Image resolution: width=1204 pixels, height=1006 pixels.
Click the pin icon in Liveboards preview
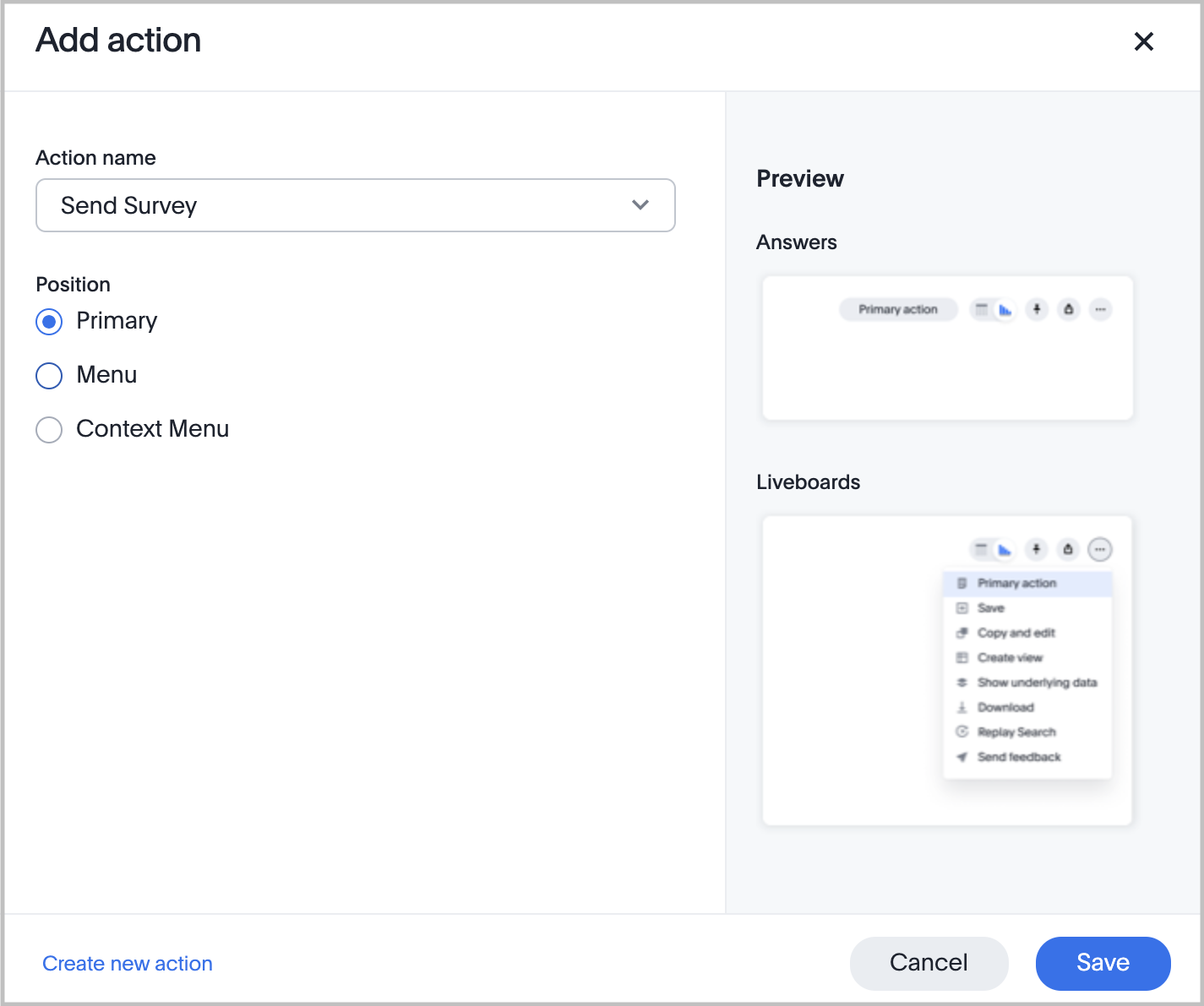click(x=1036, y=549)
